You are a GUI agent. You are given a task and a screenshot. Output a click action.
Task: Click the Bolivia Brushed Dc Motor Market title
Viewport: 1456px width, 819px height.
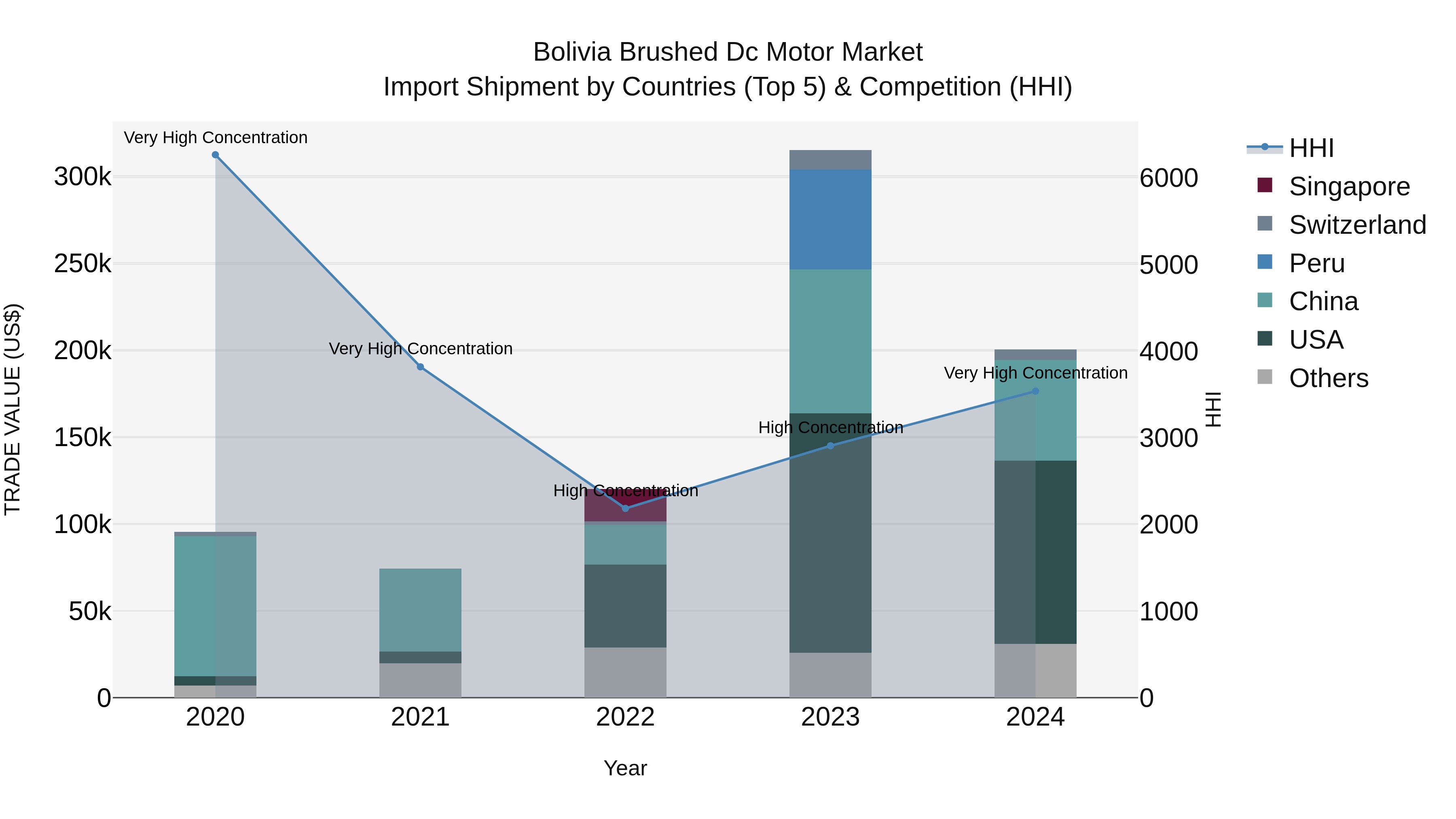coord(728,52)
